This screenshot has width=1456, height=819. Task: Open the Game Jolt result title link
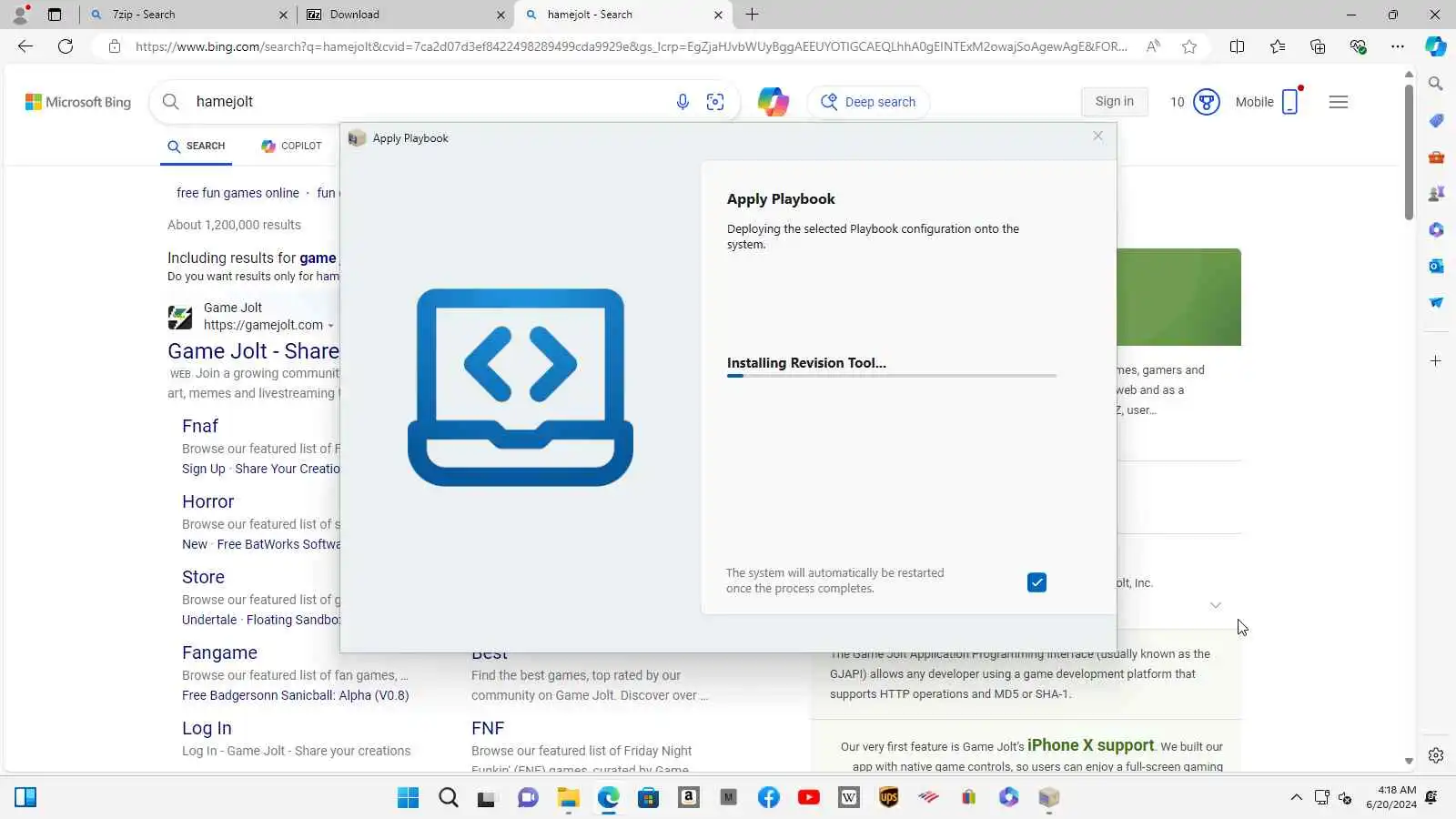coord(253,351)
